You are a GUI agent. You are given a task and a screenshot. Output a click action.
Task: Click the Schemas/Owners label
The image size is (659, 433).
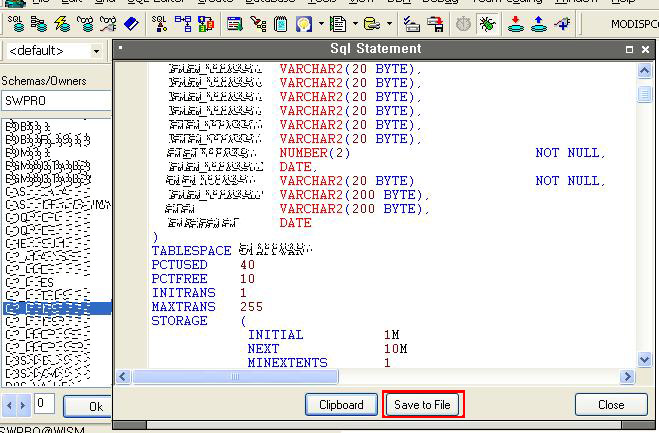click(x=44, y=81)
